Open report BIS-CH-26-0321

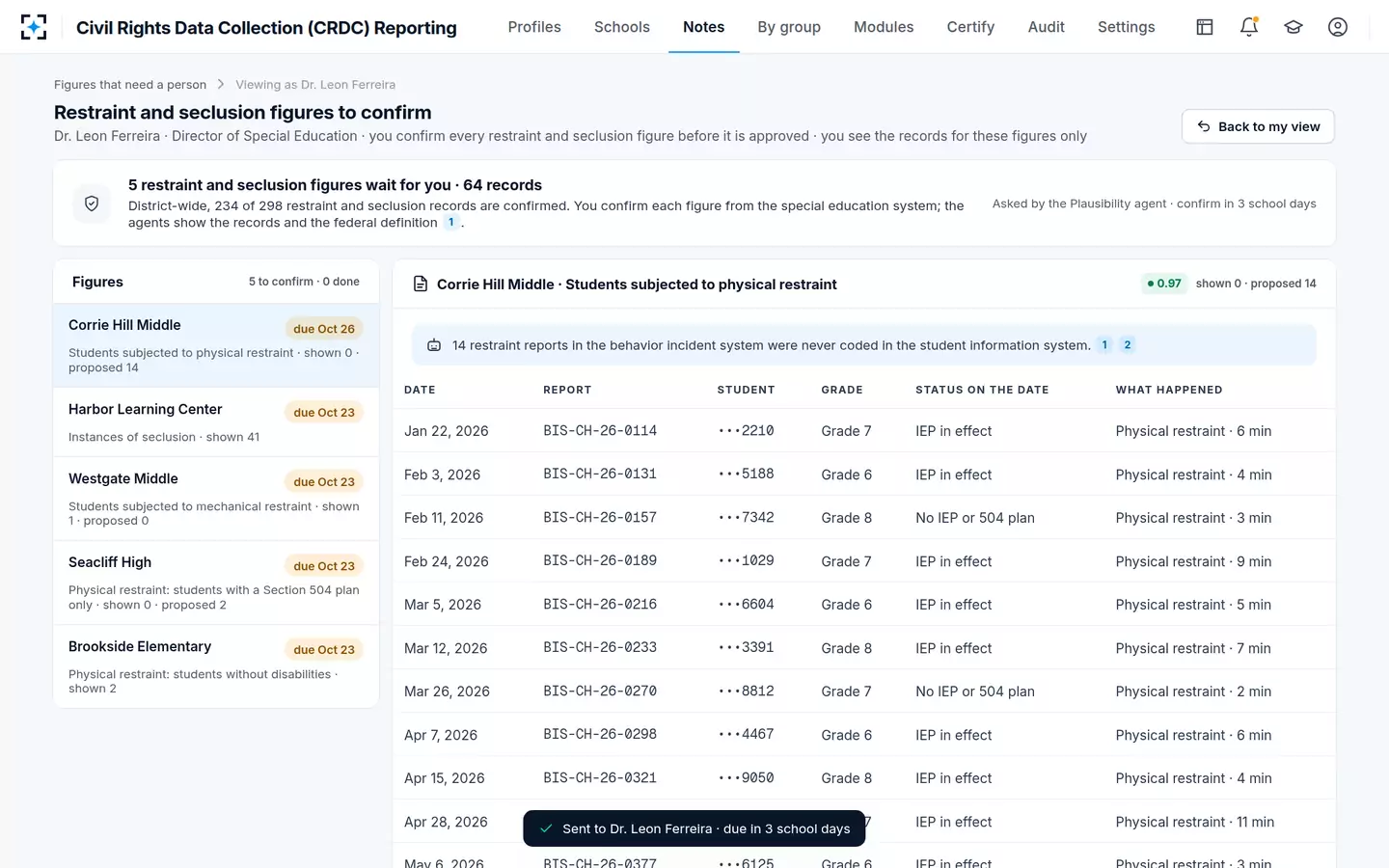point(600,778)
